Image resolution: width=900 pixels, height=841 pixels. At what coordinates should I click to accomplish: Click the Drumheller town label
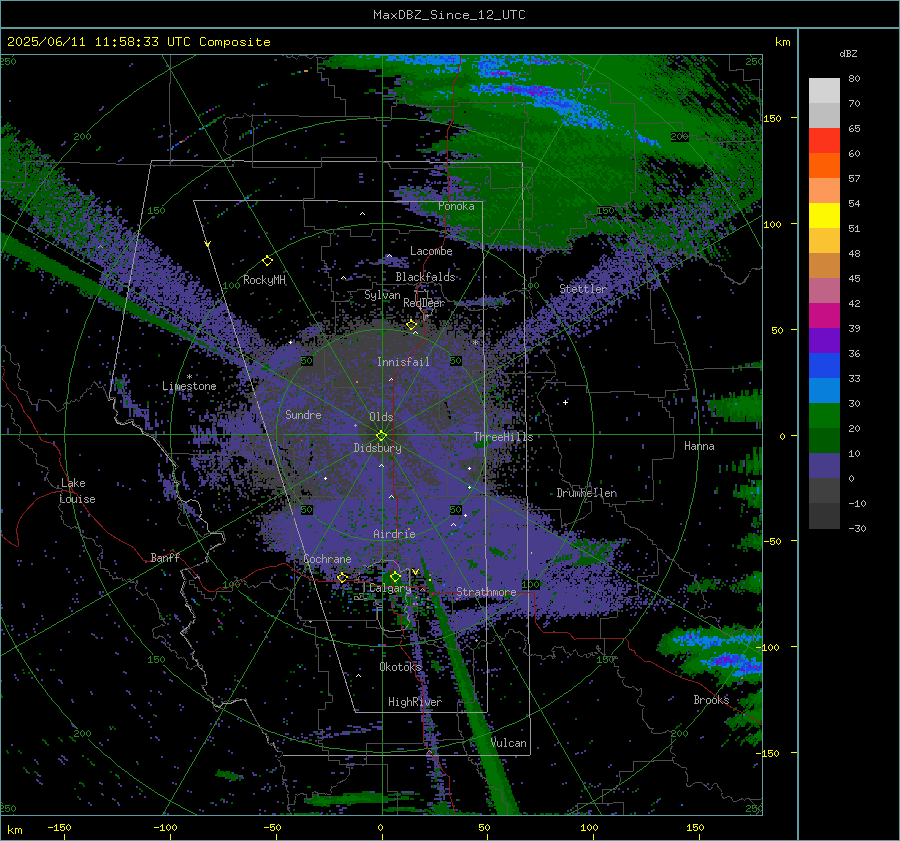click(x=587, y=493)
